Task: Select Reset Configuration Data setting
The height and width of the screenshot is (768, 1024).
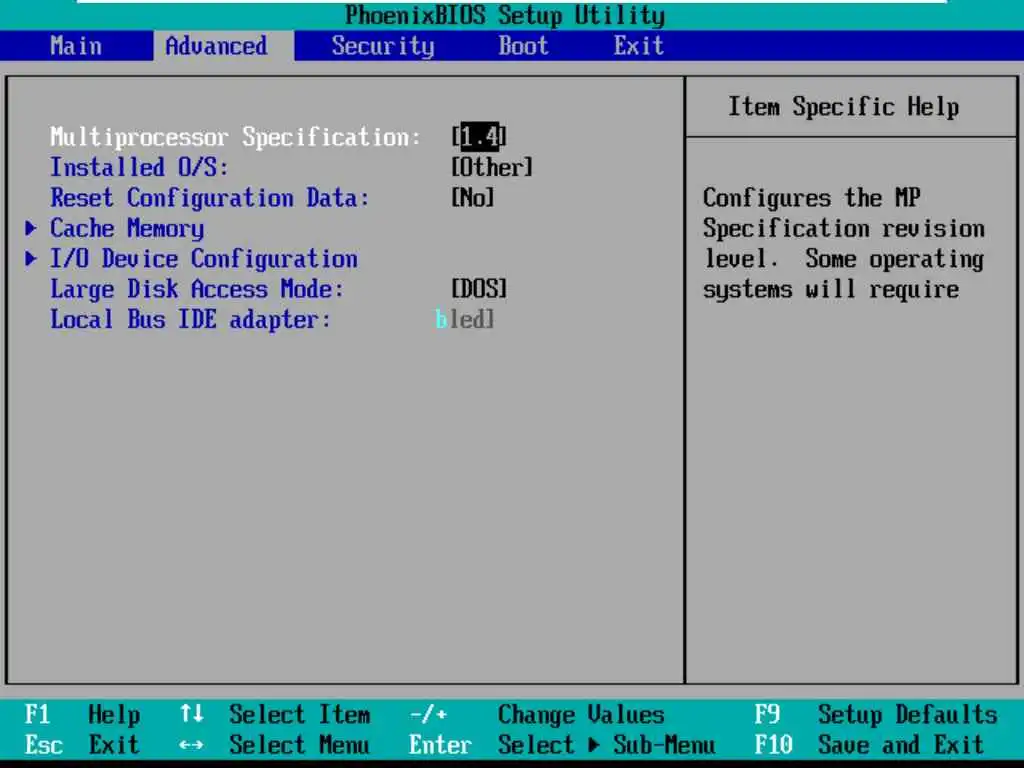Action: click(210, 198)
